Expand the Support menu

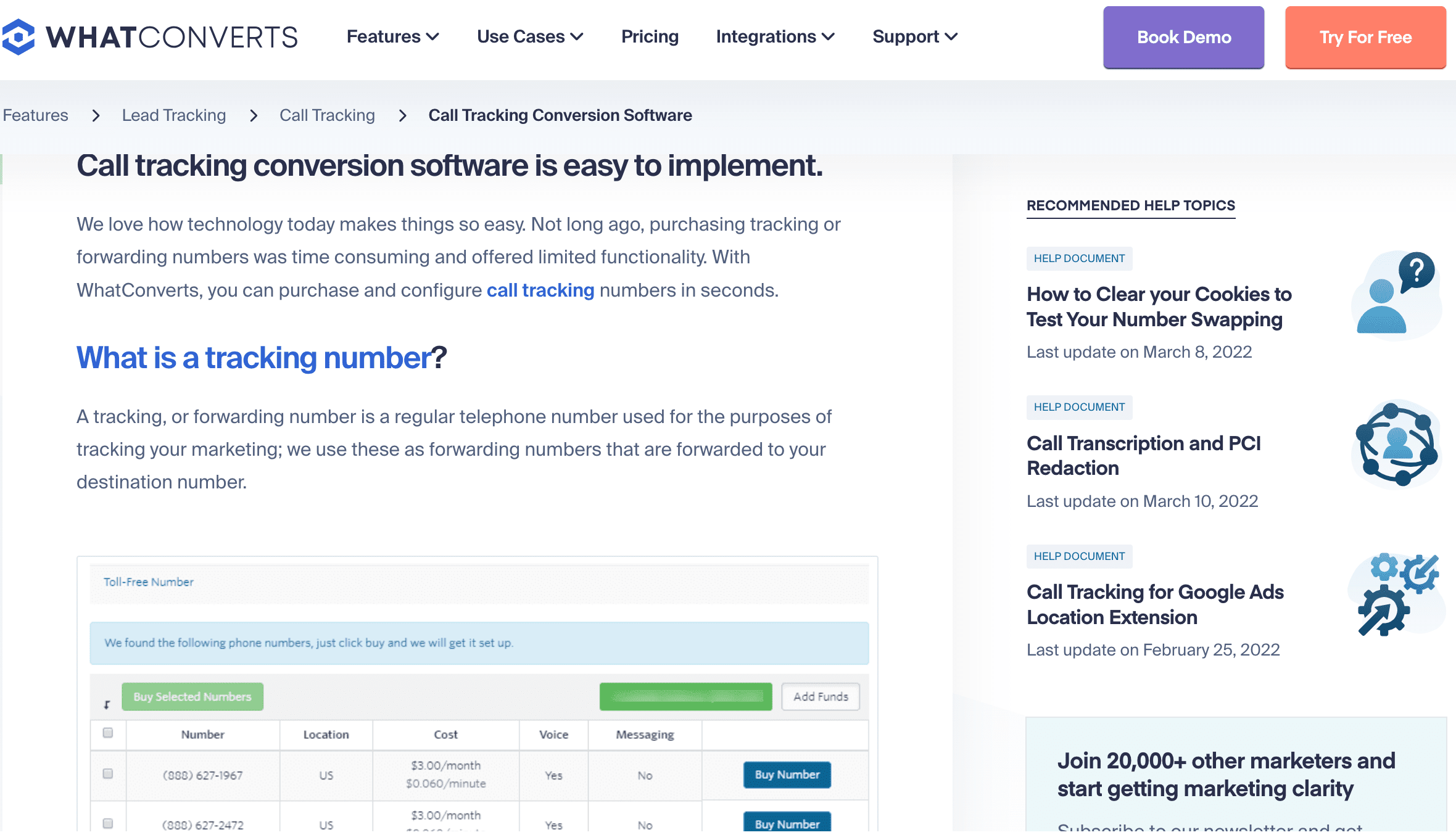pyautogui.click(x=915, y=36)
